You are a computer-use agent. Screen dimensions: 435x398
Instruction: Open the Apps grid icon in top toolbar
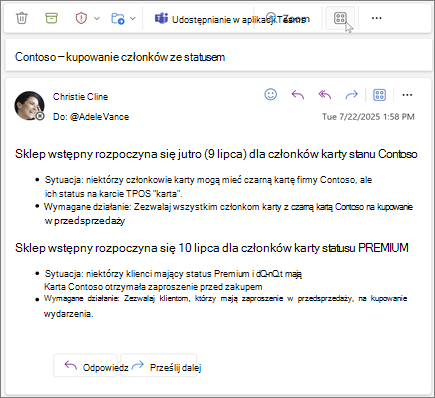[x=340, y=18]
